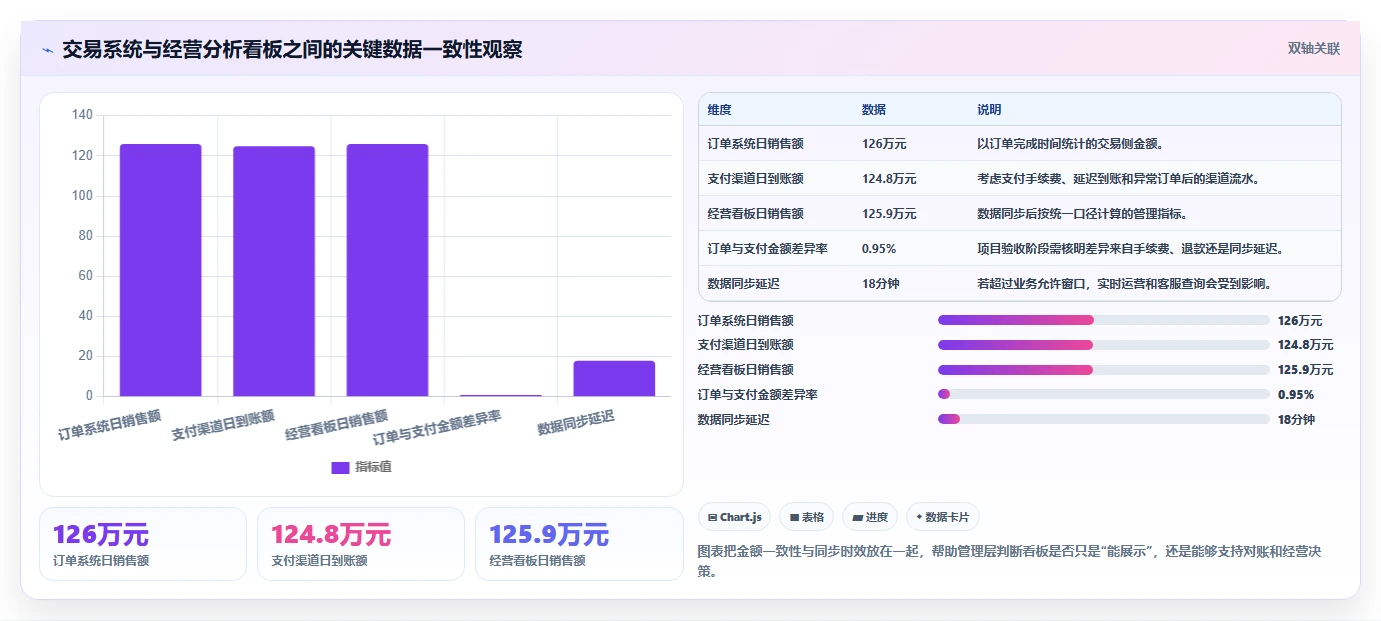
Task: Click the 数据同步后按统一口径计算的管理指标 description
Action: [1082, 214]
